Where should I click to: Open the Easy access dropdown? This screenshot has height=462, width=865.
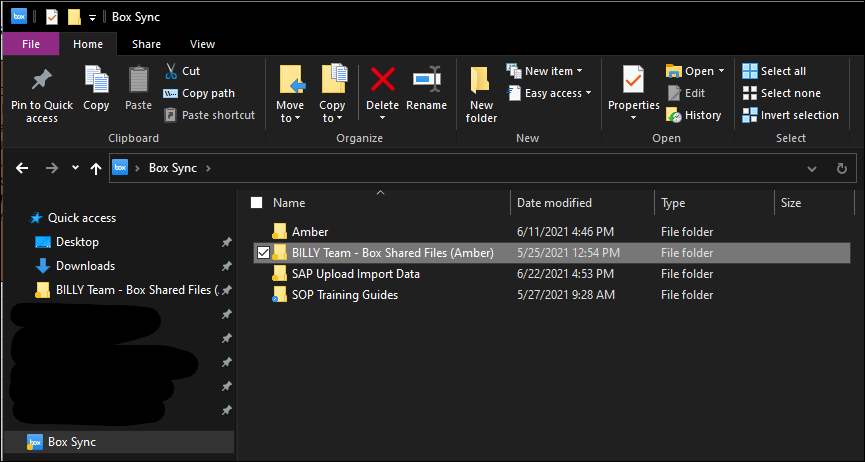click(549, 93)
